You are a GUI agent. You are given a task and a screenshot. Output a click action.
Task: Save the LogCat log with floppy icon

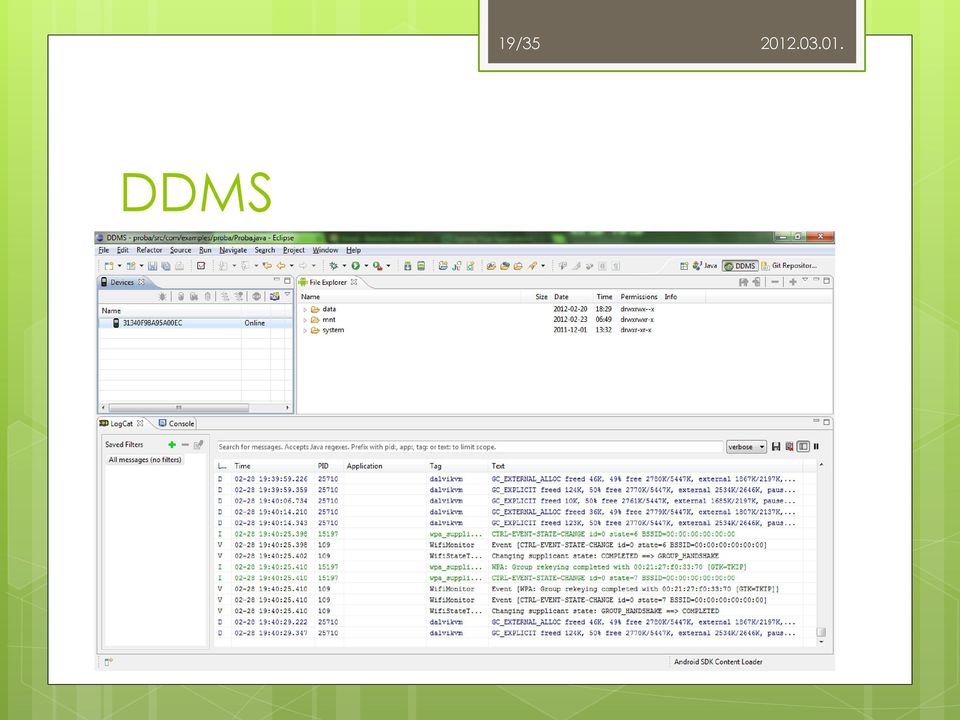pos(776,447)
